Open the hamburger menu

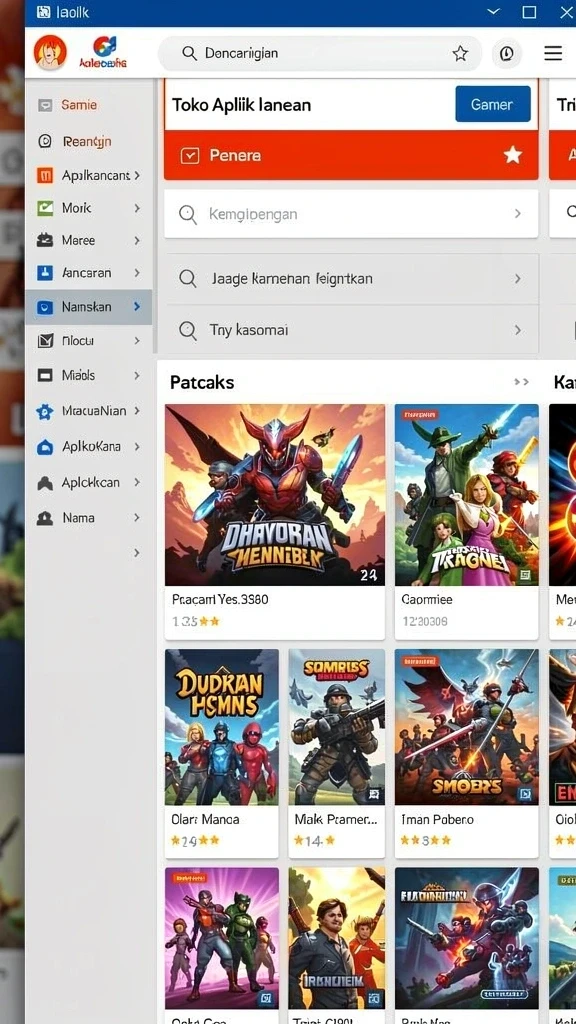point(553,54)
